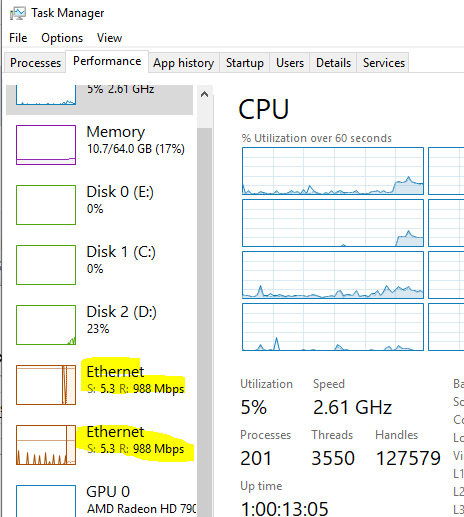Select the Disk 0 (E:) graph thumbnail
This screenshot has height=517, width=464.
coord(46,205)
